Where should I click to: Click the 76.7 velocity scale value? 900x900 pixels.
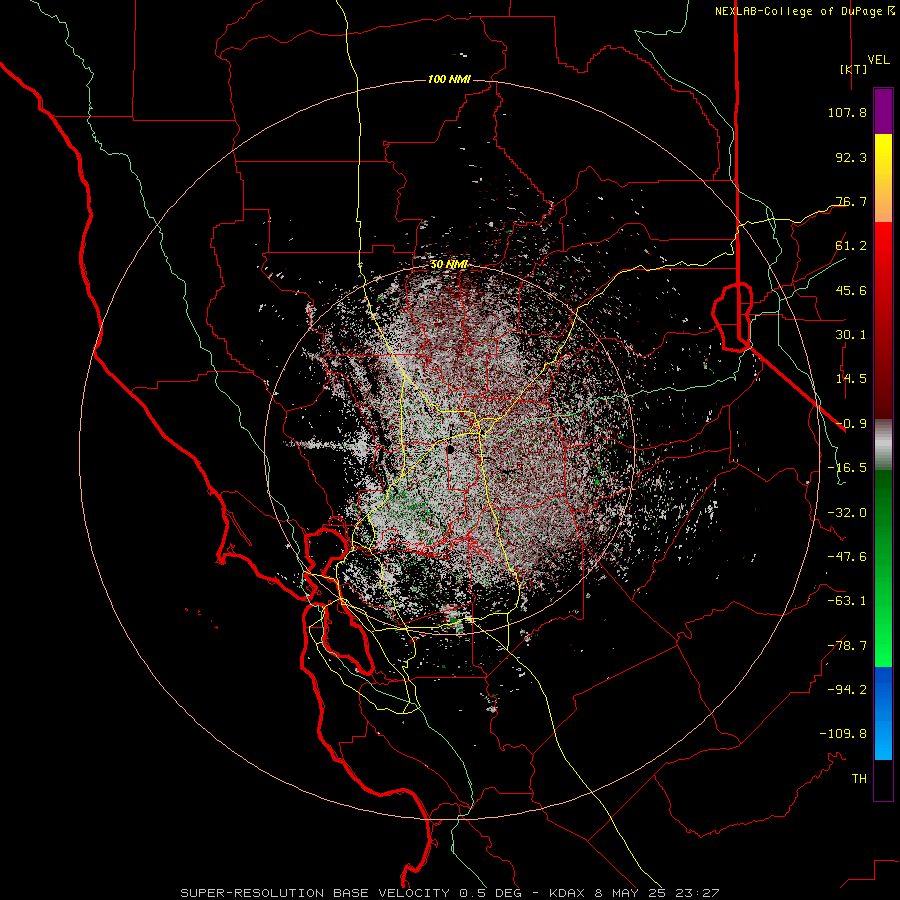851,201
